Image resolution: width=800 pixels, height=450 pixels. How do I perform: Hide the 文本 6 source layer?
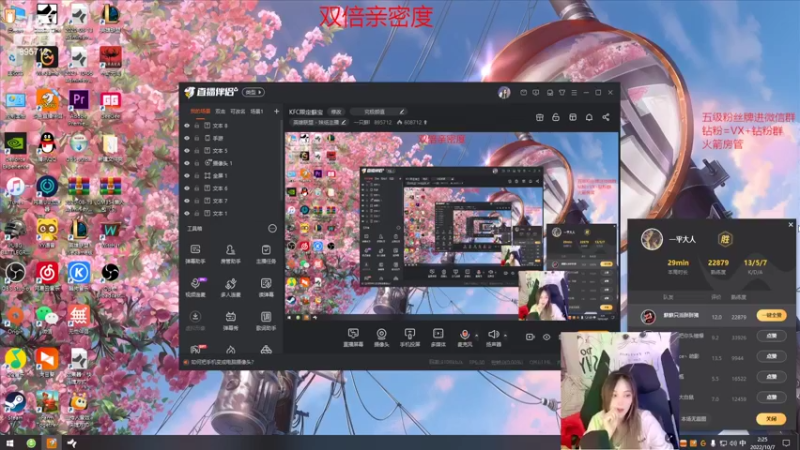tap(187, 188)
